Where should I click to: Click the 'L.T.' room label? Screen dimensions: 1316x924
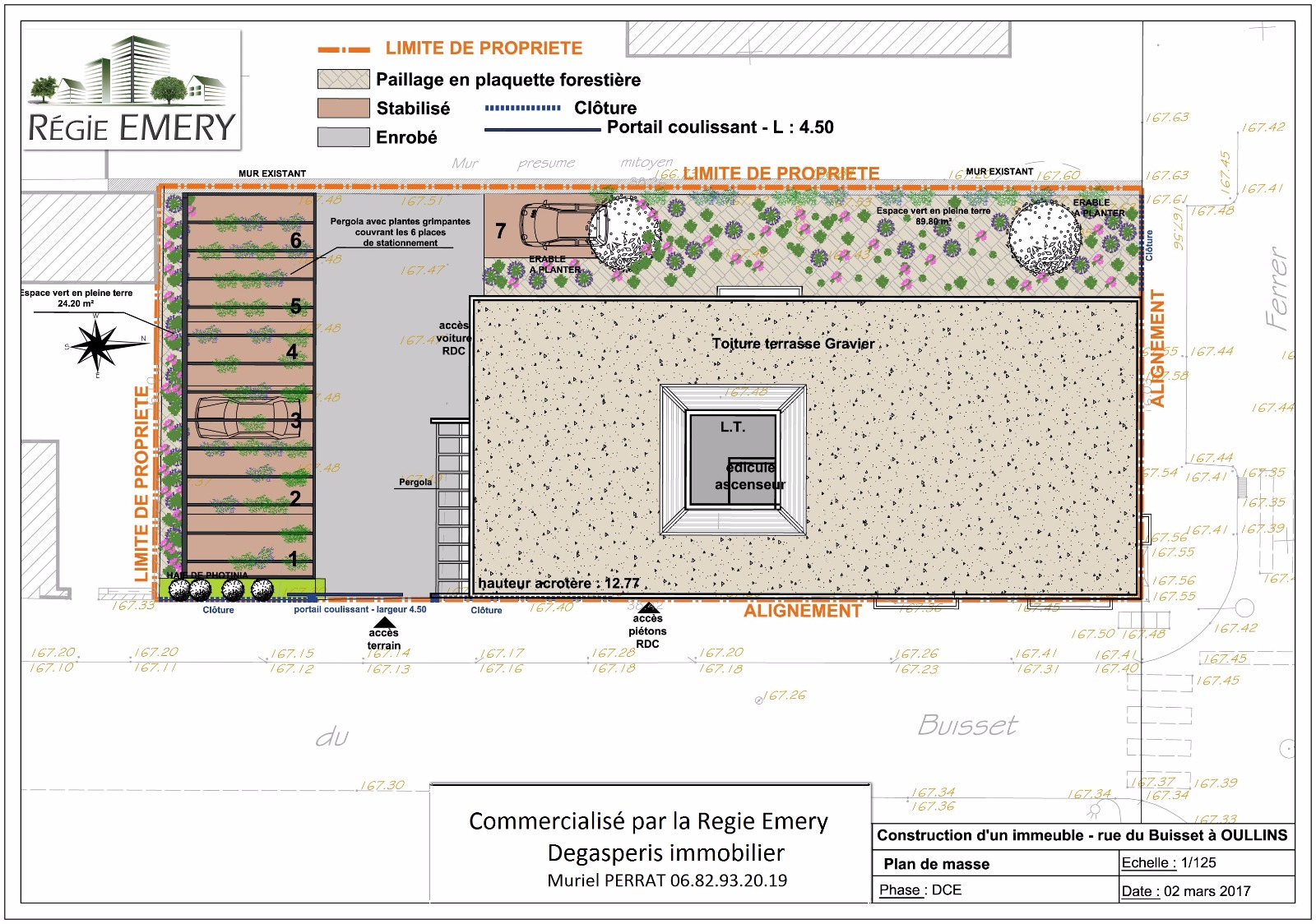coord(733,427)
